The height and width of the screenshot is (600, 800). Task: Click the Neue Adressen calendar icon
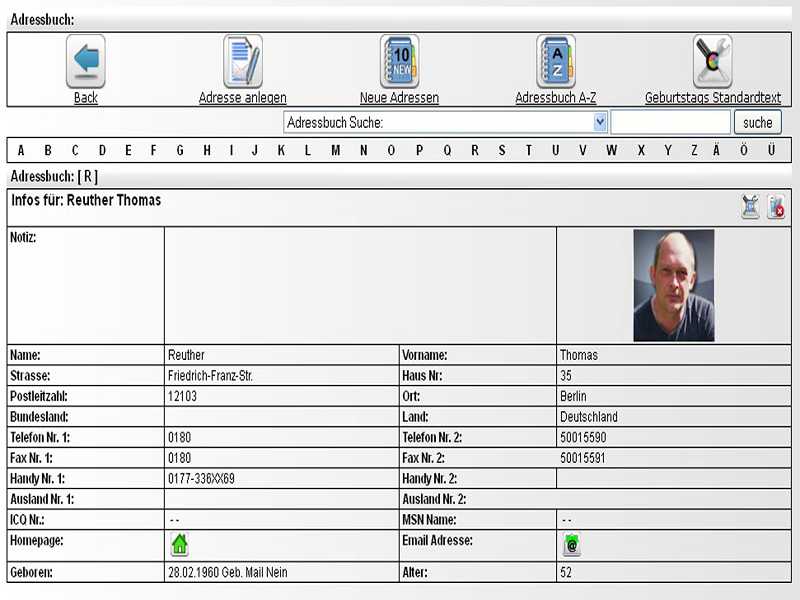pyautogui.click(x=399, y=62)
